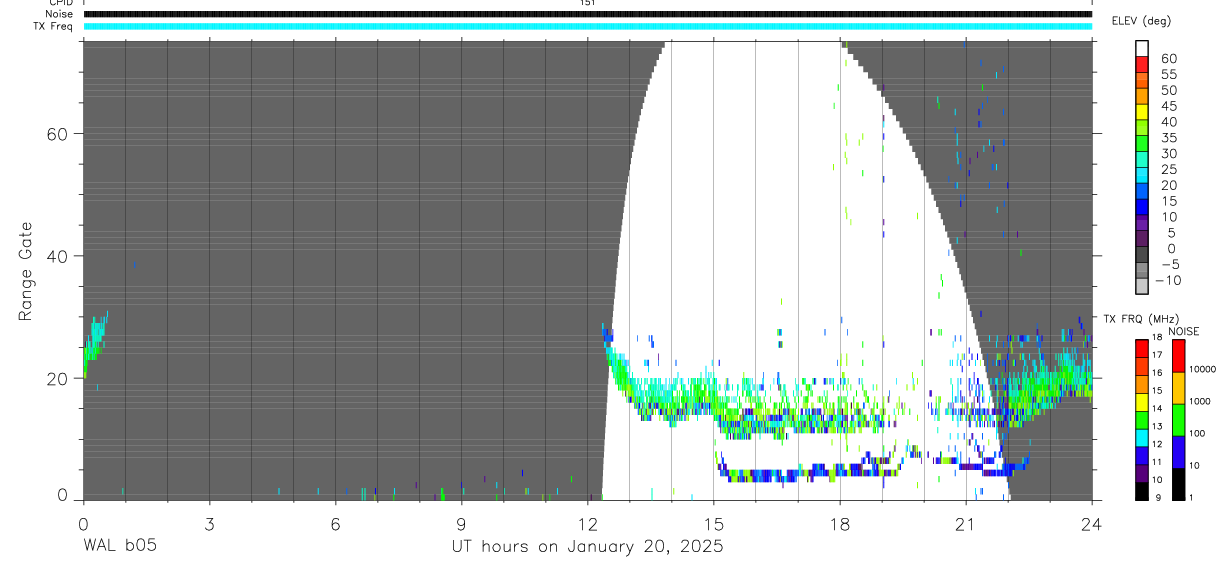Click the red segment of the ELEV color bar
1228x567 pixels.
point(1142,65)
